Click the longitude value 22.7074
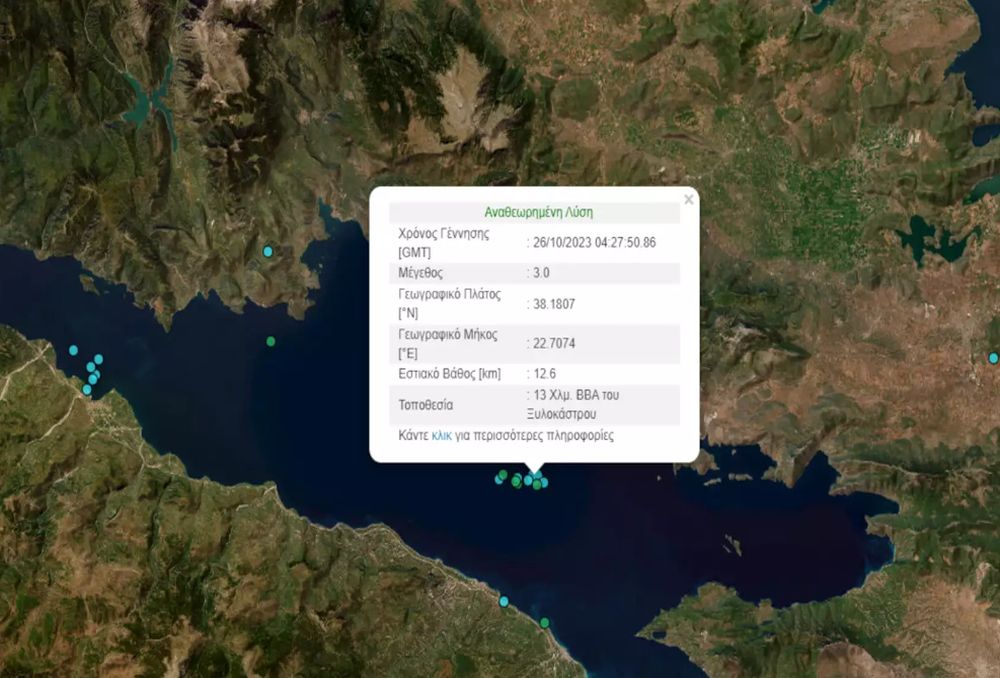The width and height of the screenshot is (1000, 678). pyautogui.click(x=553, y=343)
